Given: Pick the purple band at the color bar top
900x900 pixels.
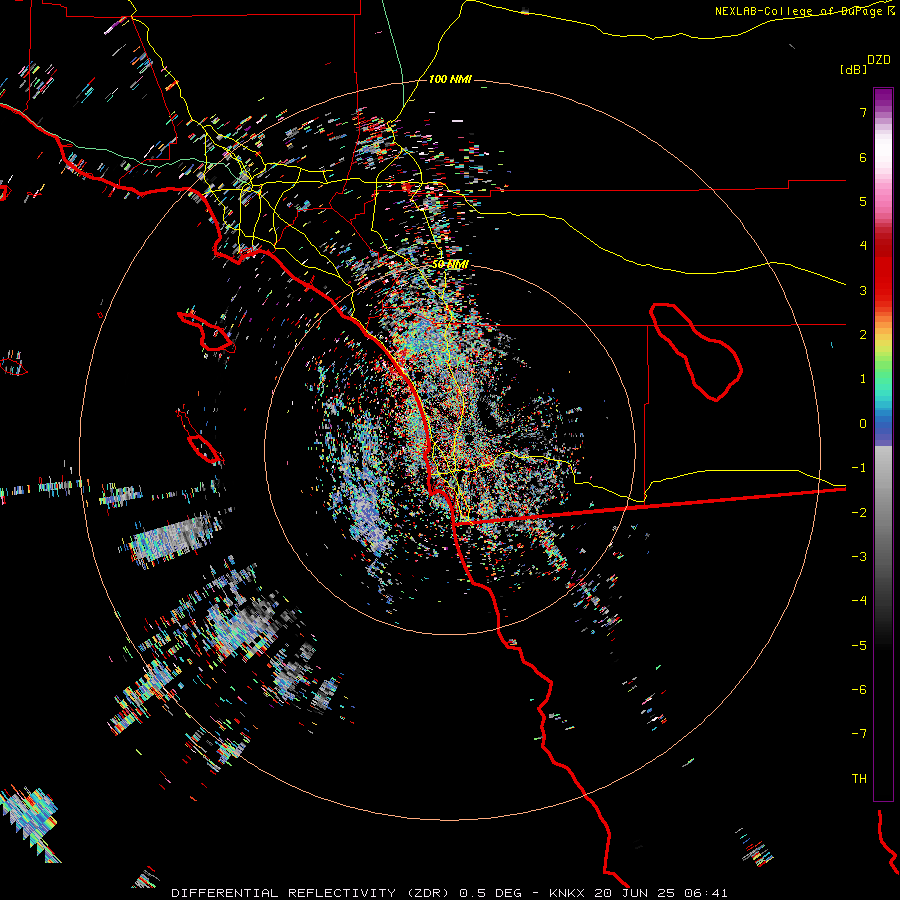Looking at the screenshot, I should tap(883, 98).
